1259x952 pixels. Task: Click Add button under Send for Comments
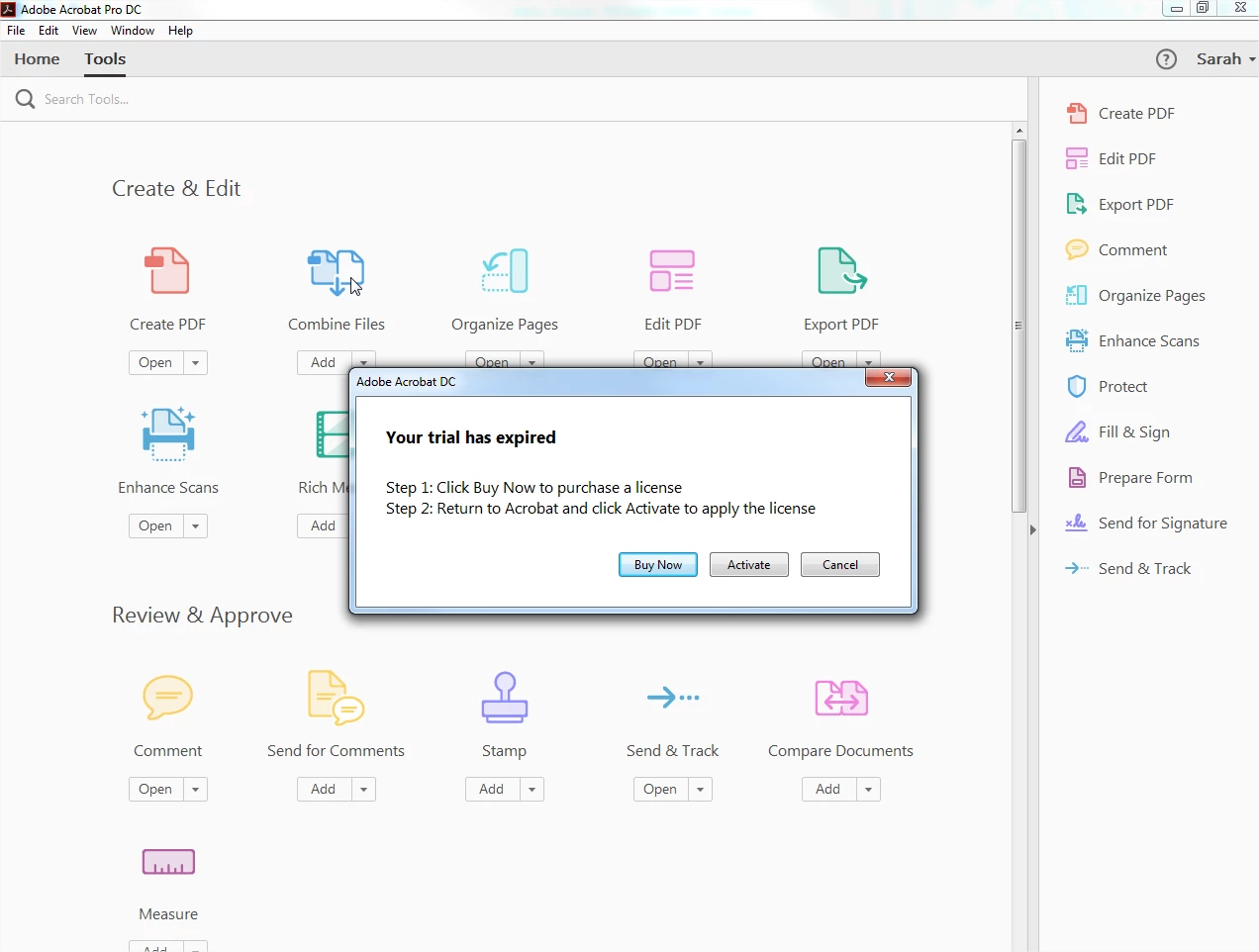coord(324,790)
